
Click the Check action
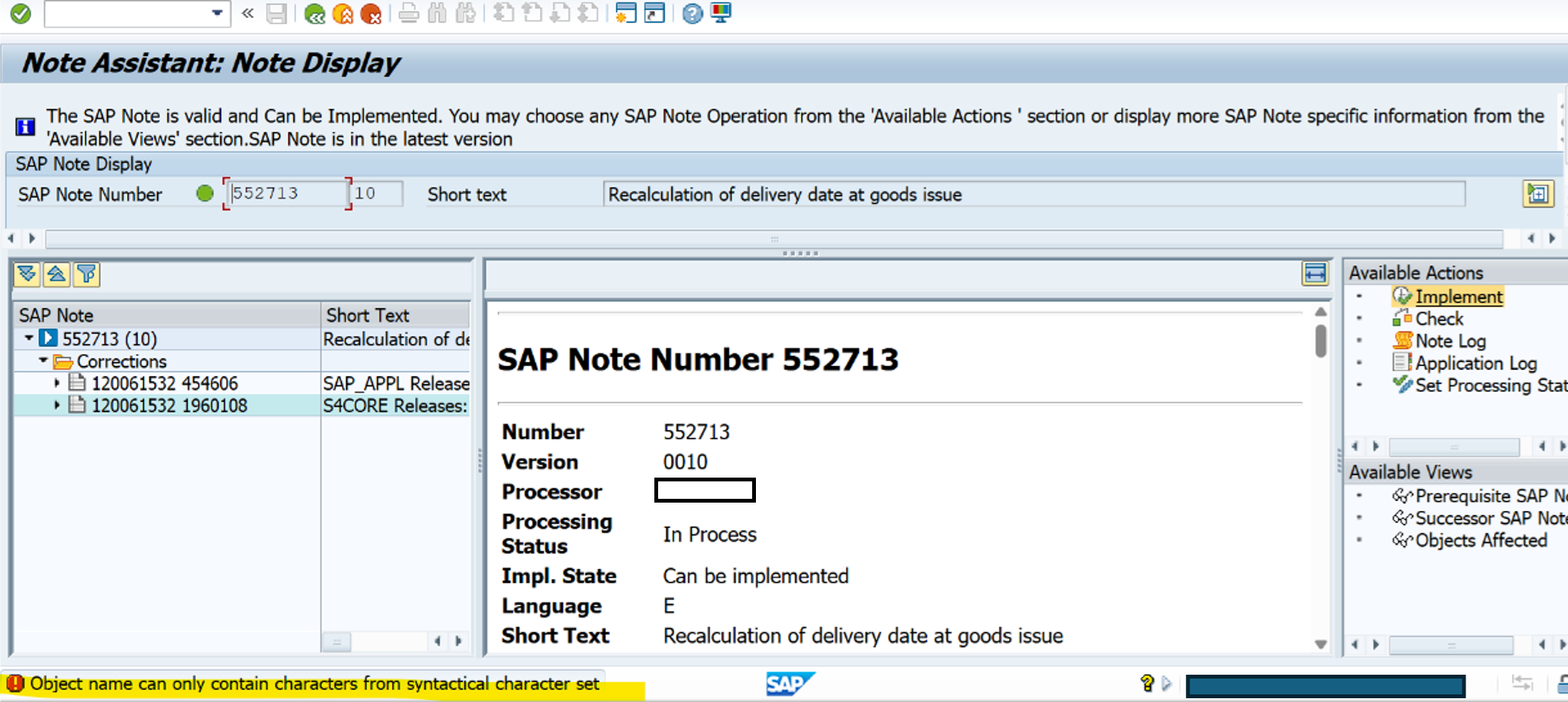click(x=1439, y=318)
